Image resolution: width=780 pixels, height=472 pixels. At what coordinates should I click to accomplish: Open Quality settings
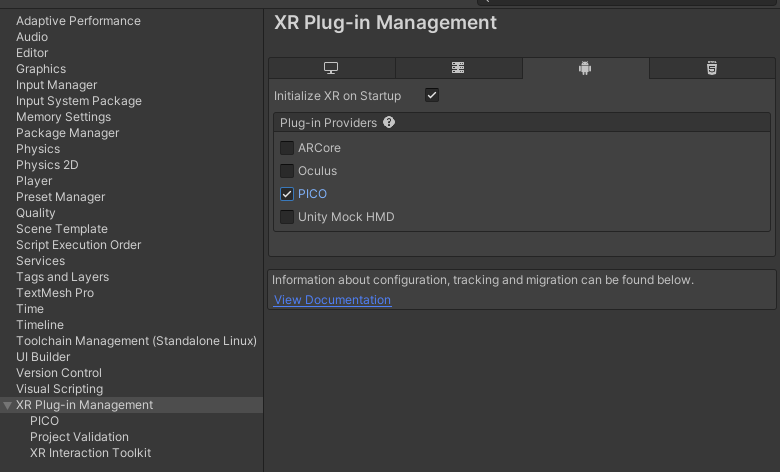pyautogui.click(x=35, y=213)
